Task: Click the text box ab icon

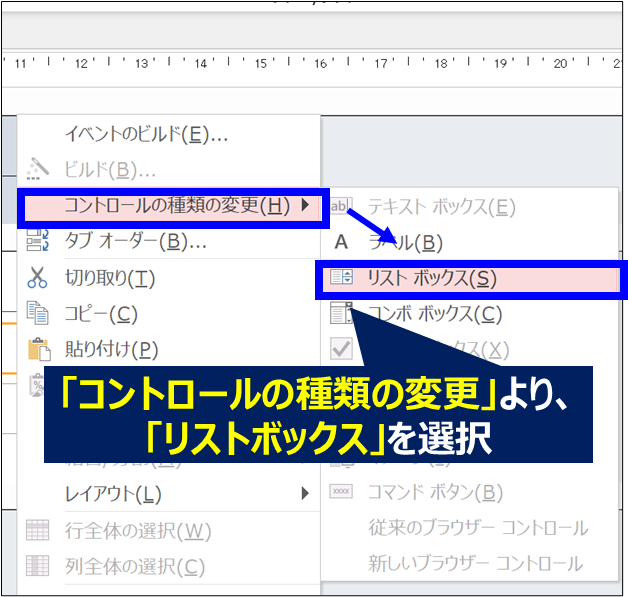Action: coord(341,206)
